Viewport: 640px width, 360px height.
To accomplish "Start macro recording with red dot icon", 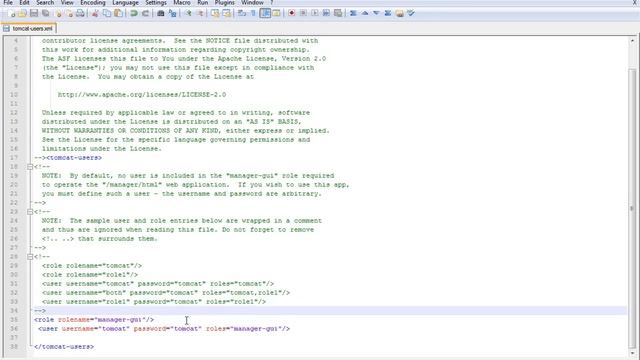I will (291, 13).
